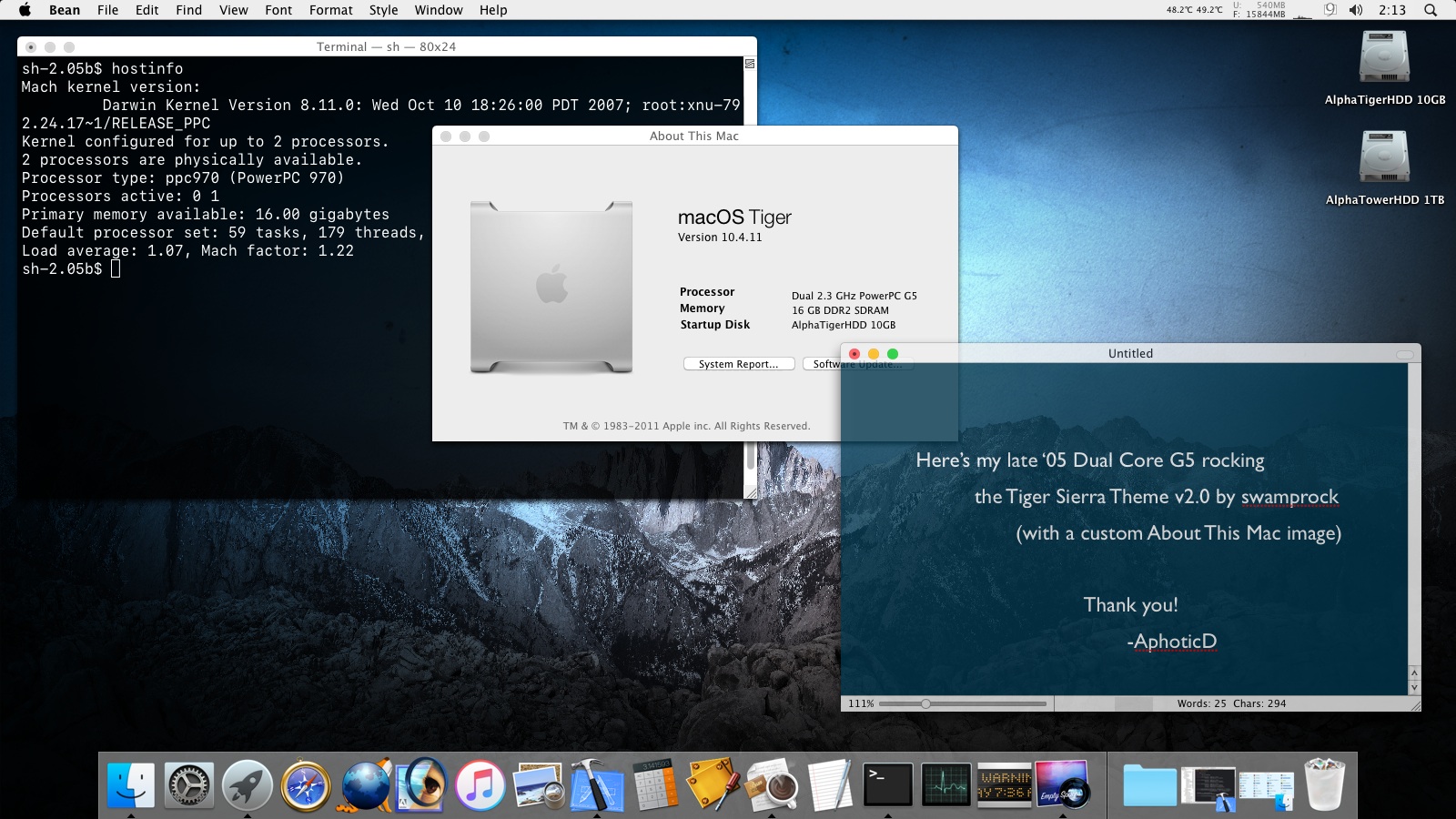Open the Format menu
This screenshot has width=1456, height=819.
(331, 10)
